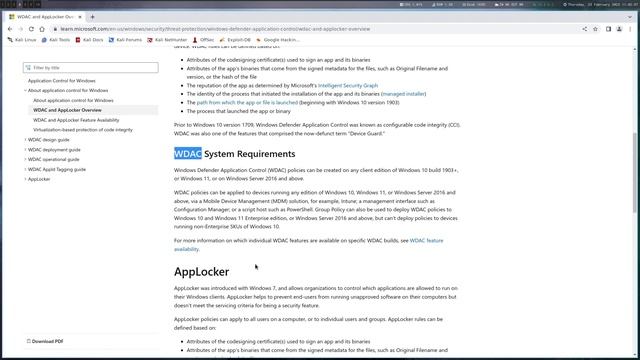Screen dimensions: 640x360
Task: Bookmark this page with the star icon
Action: (x=595, y=29)
